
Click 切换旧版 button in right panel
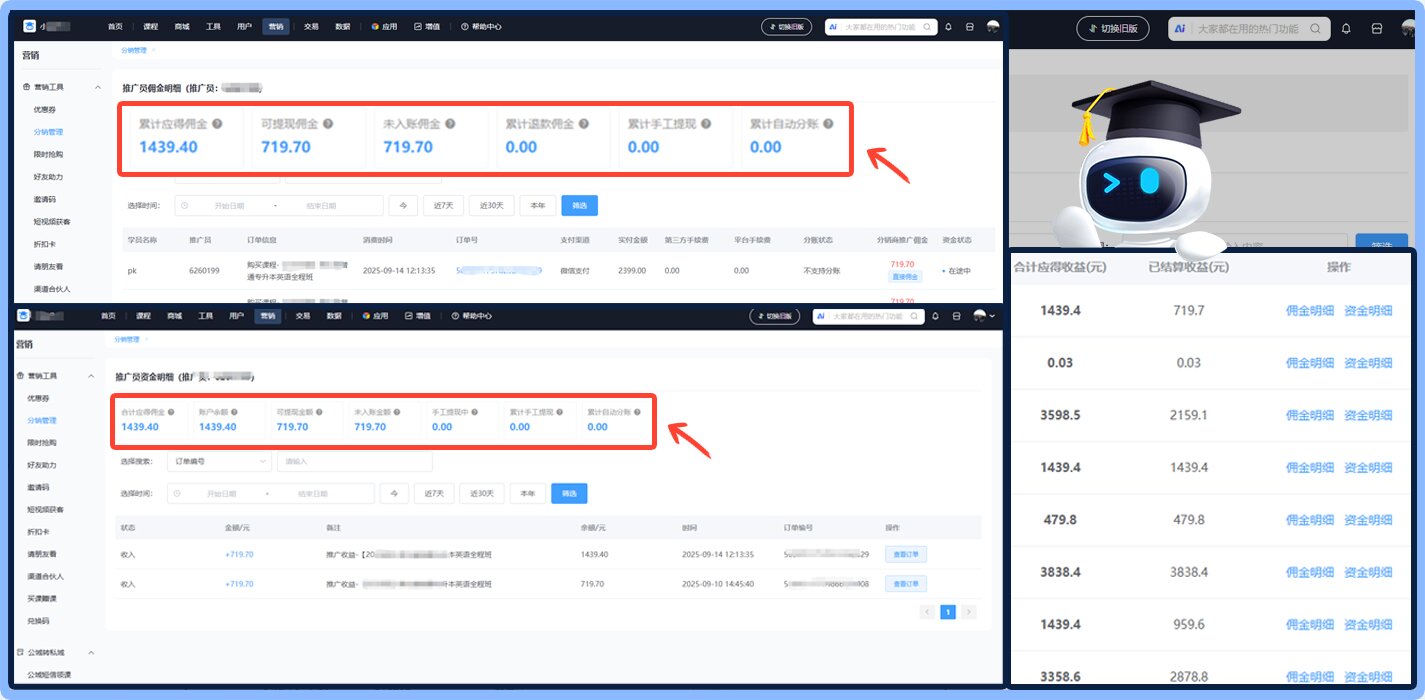click(x=1113, y=29)
